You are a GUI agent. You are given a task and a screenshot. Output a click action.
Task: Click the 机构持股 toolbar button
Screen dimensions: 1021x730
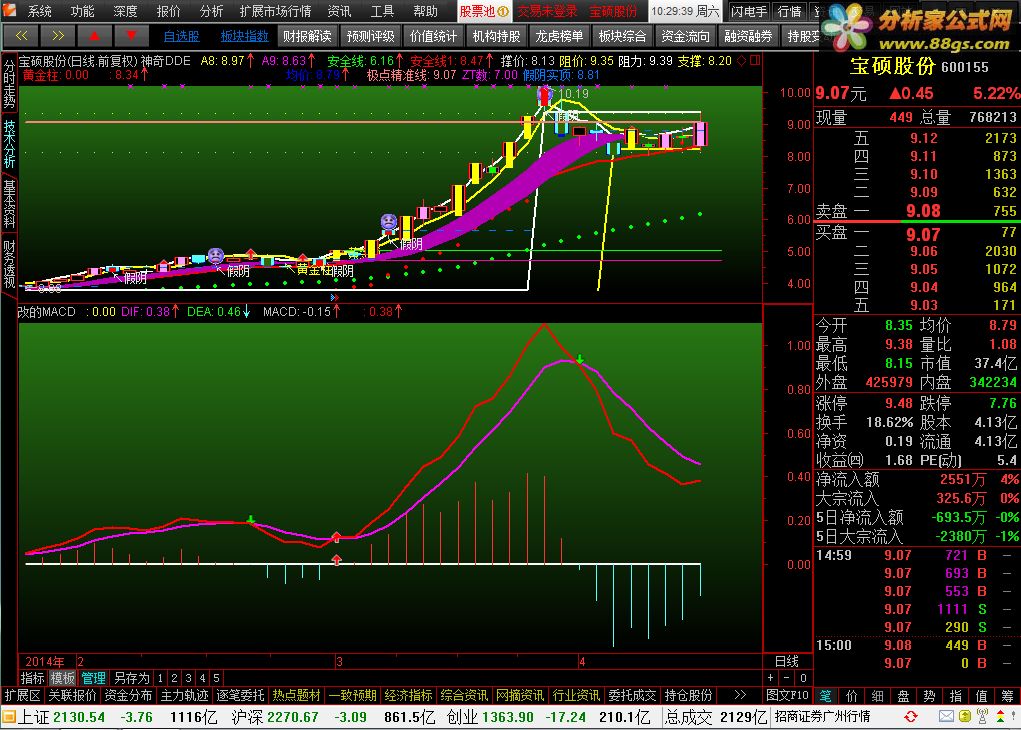click(496, 36)
